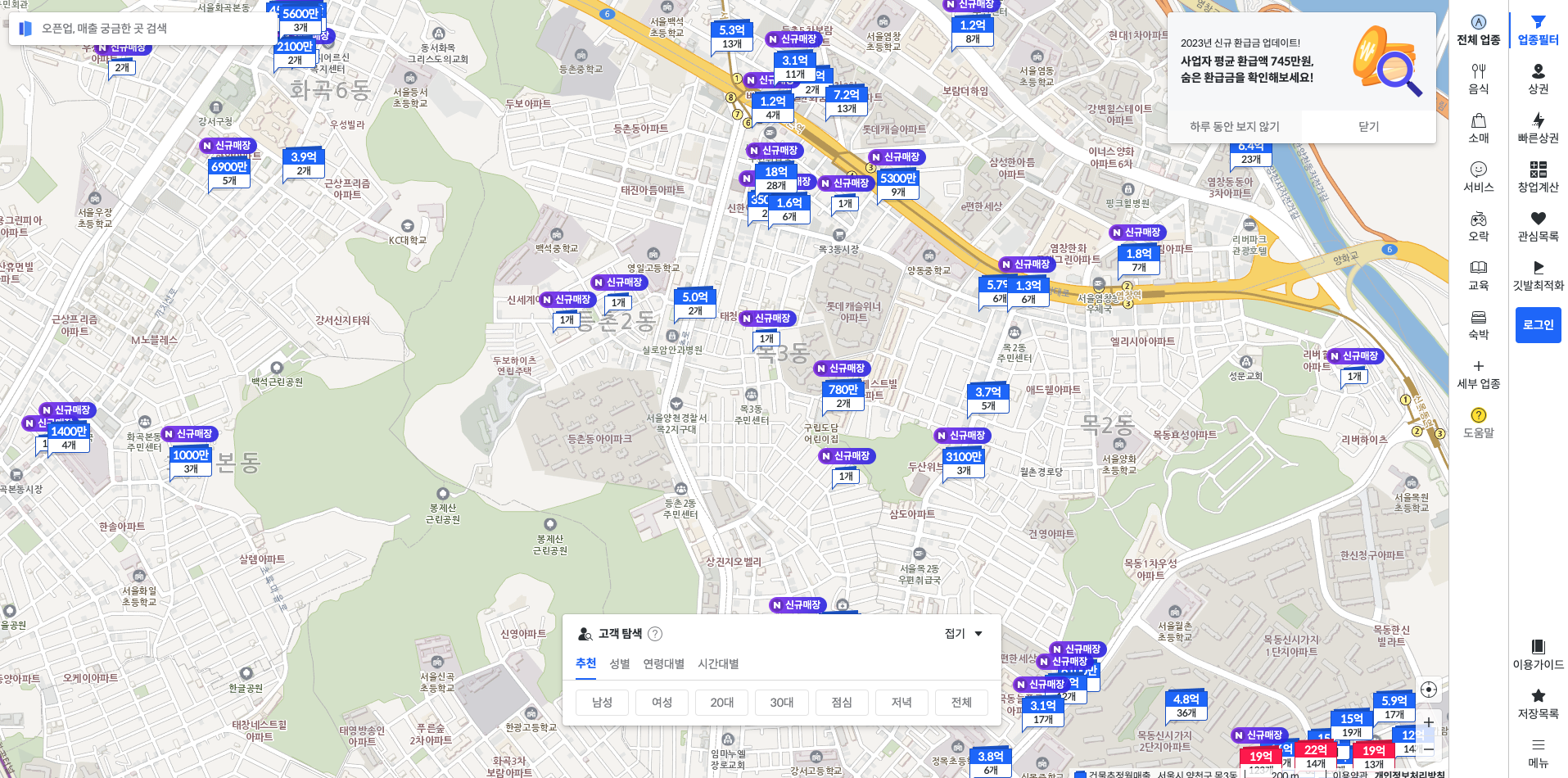Open the 18억 28개 sales marker

(x=775, y=179)
